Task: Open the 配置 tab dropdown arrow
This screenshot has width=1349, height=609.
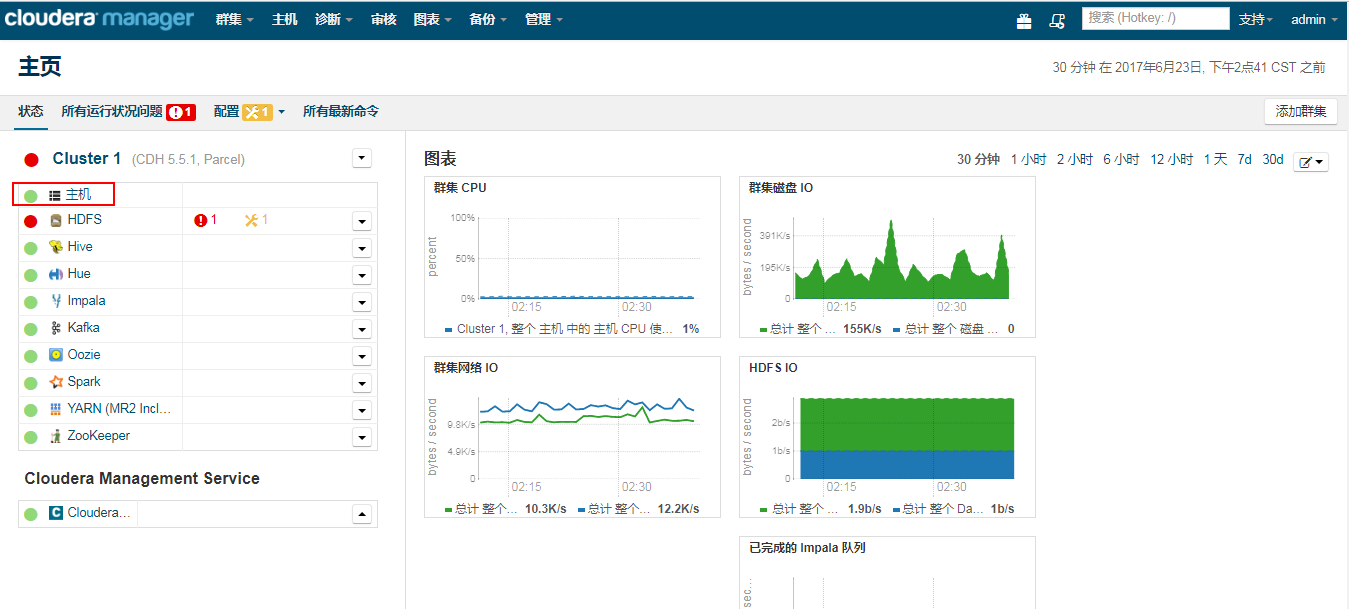Action: [282, 112]
